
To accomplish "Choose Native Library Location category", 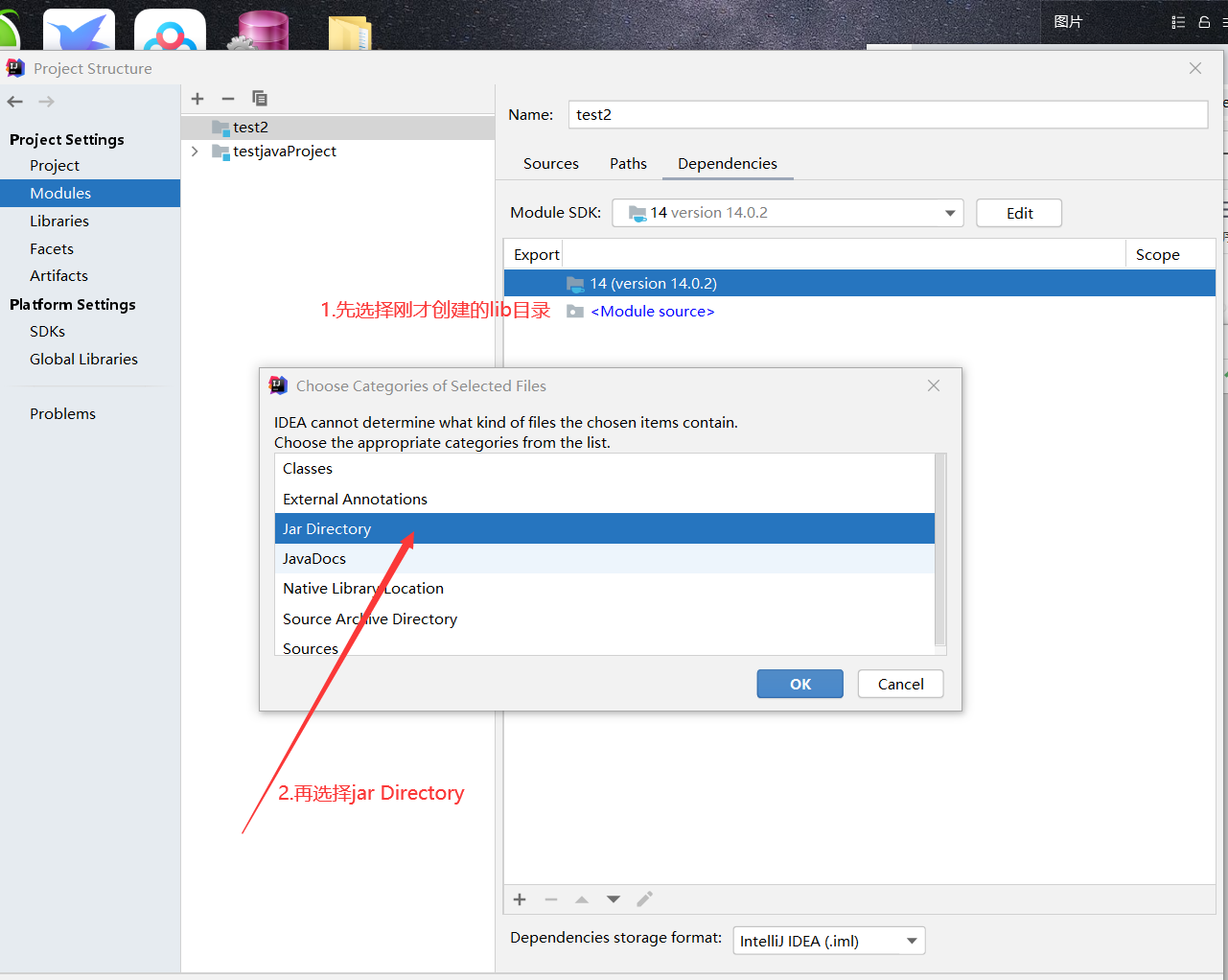I will (604, 589).
